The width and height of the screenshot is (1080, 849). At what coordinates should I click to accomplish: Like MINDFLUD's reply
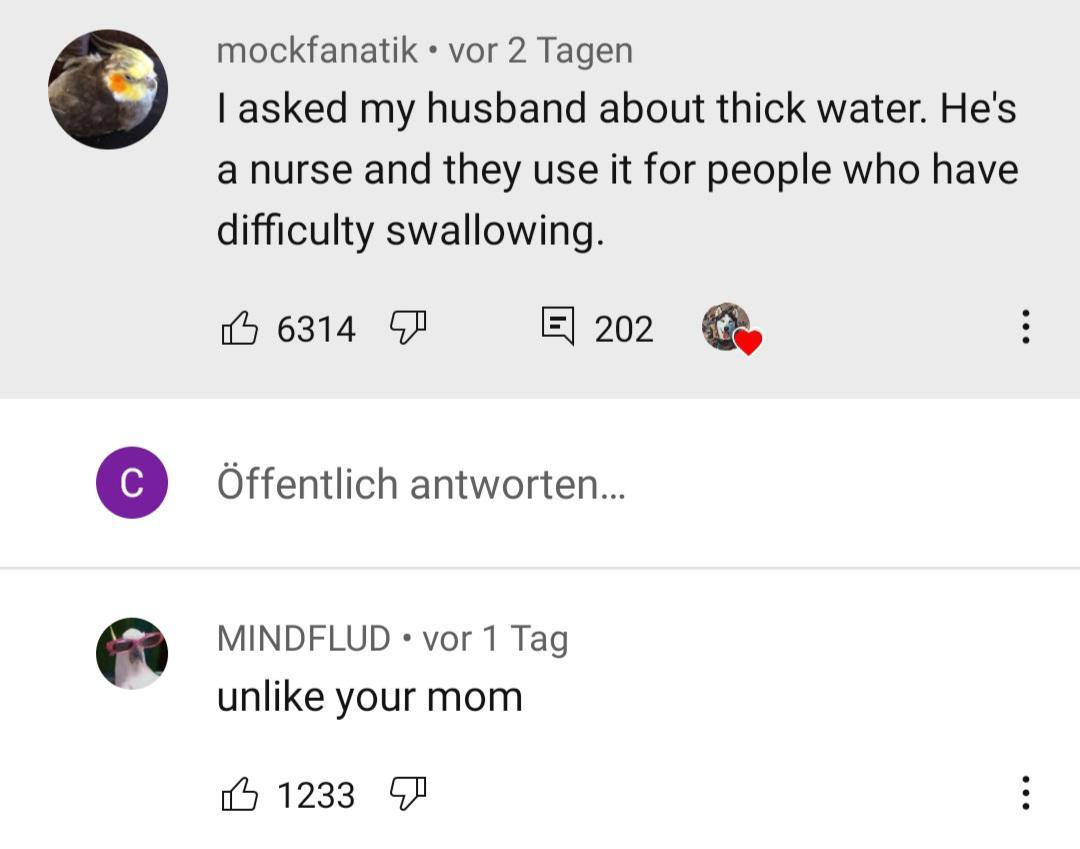[x=240, y=795]
